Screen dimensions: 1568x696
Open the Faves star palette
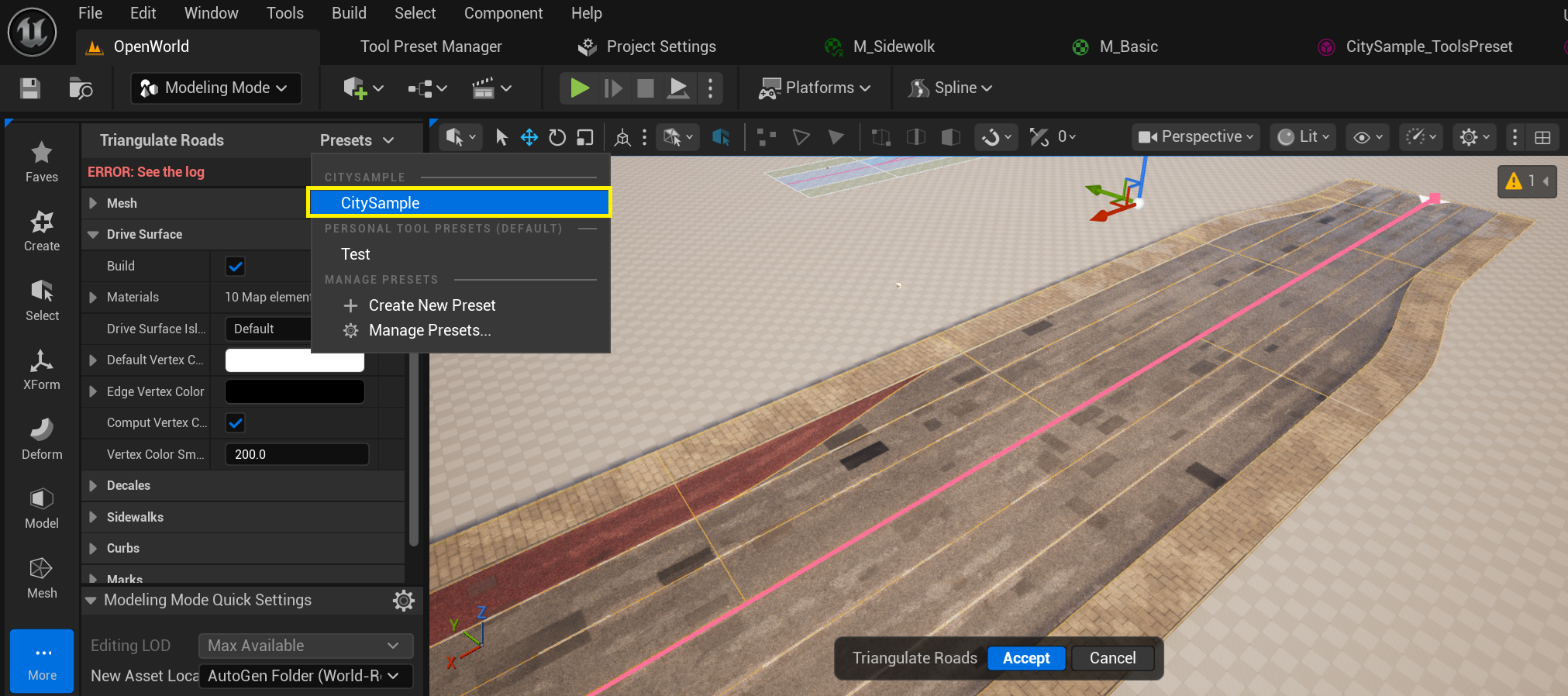pos(42,161)
